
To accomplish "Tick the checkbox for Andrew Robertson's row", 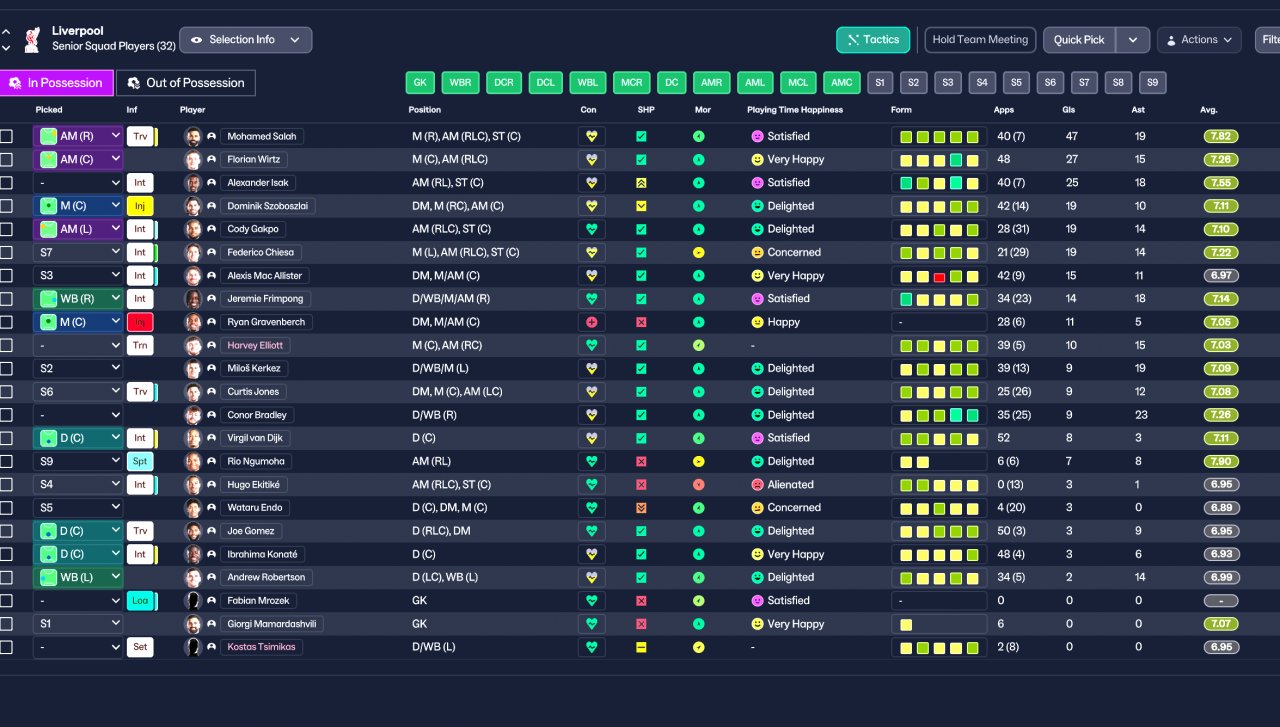I will tap(7, 577).
